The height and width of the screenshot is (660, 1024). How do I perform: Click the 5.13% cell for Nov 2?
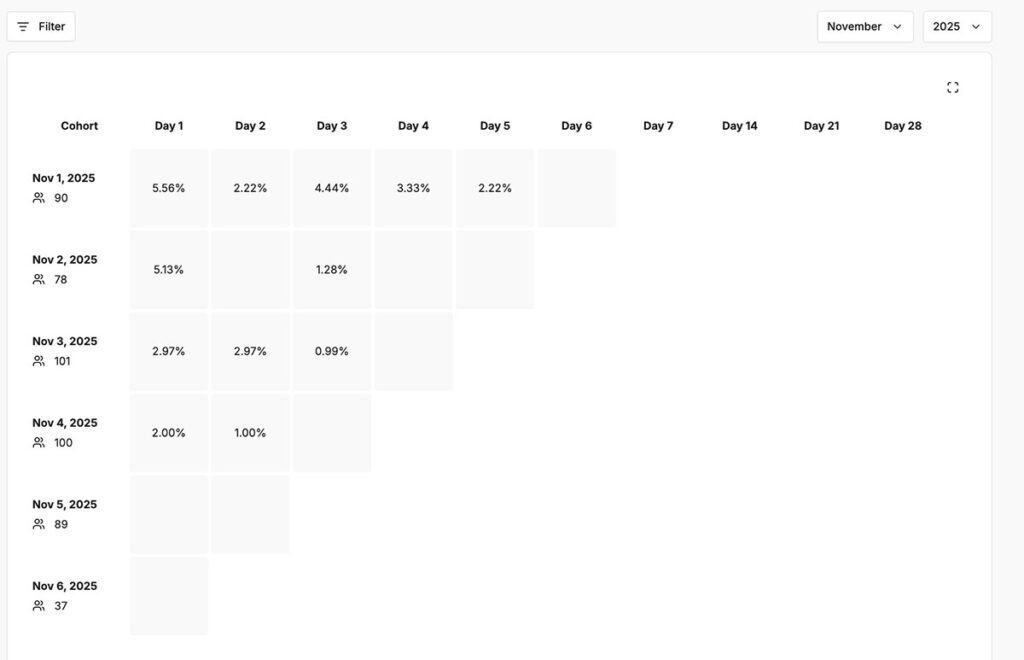[169, 270]
